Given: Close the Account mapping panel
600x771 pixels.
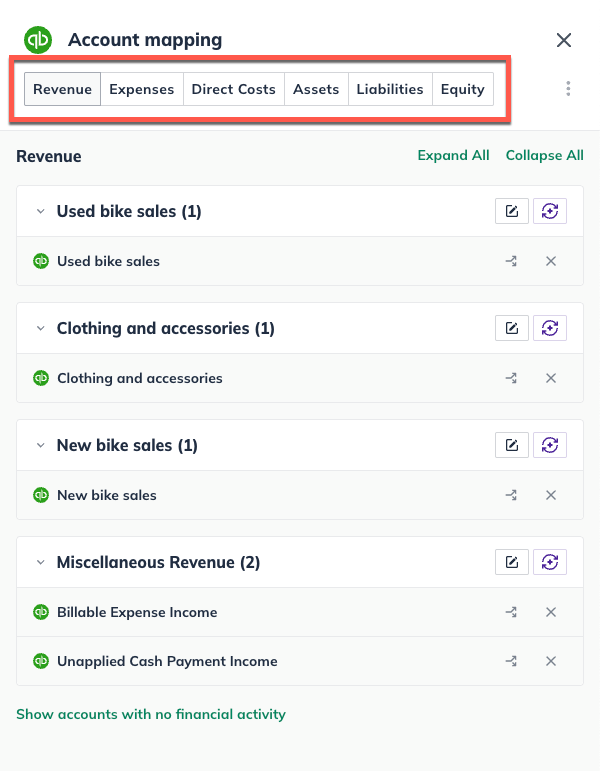Looking at the screenshot, I should click(564, 40).
